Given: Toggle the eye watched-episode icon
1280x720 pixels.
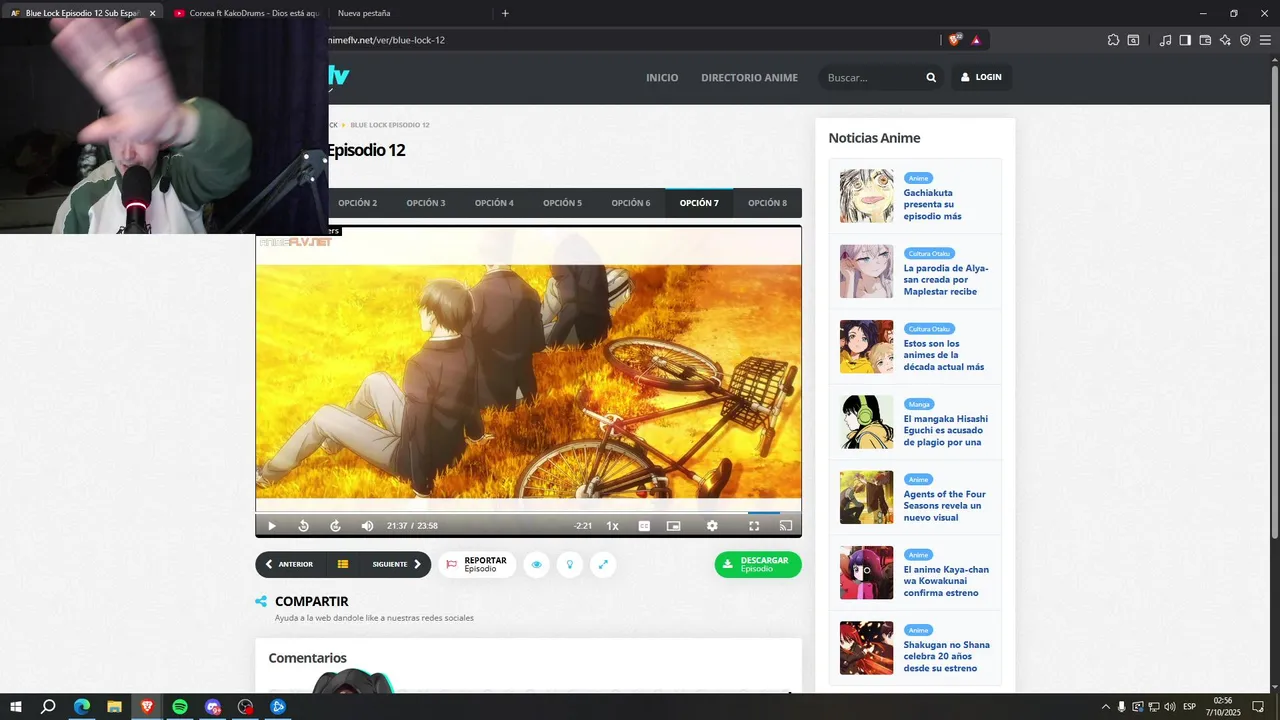Looking at the screenshot, I should (537, 565).
